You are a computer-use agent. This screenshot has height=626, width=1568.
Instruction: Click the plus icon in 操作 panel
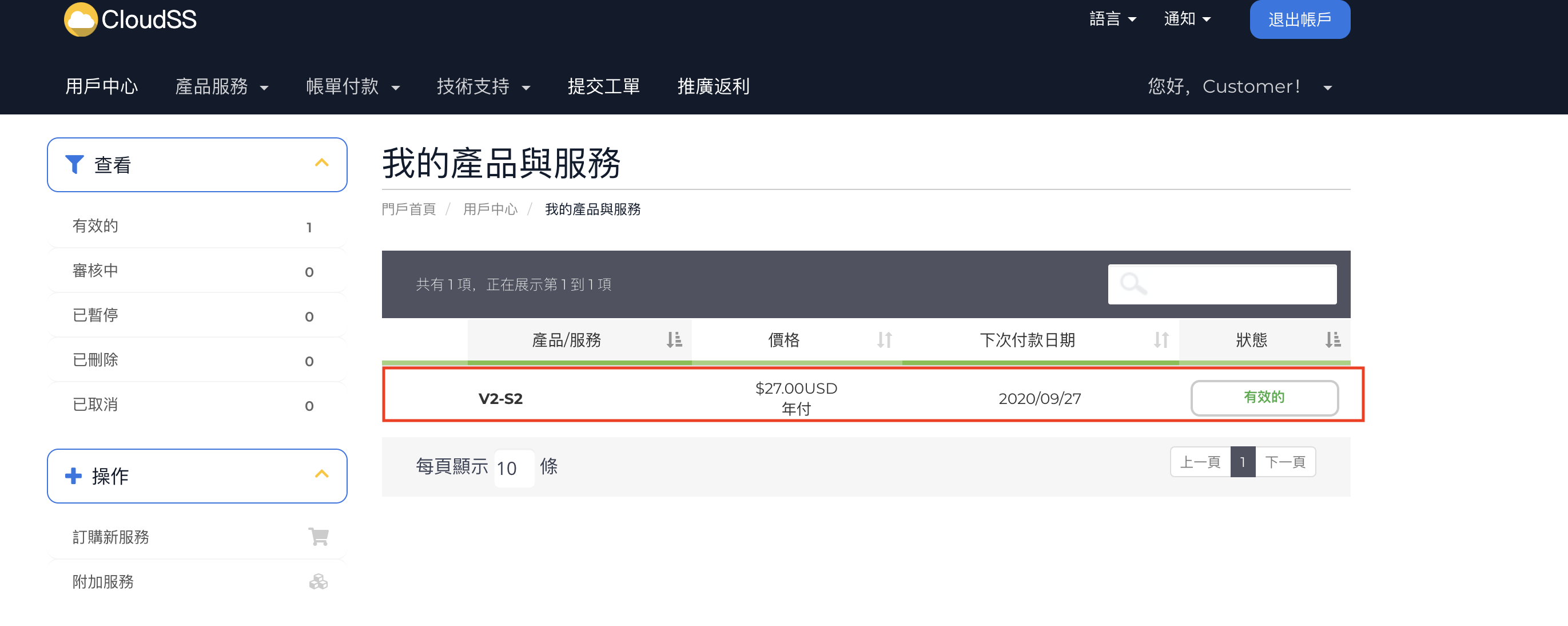[74, 476]
